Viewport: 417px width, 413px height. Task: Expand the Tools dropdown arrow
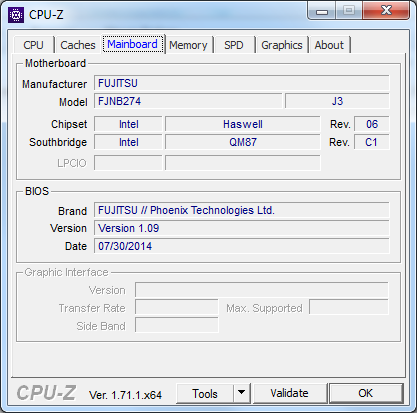[242, 393]
